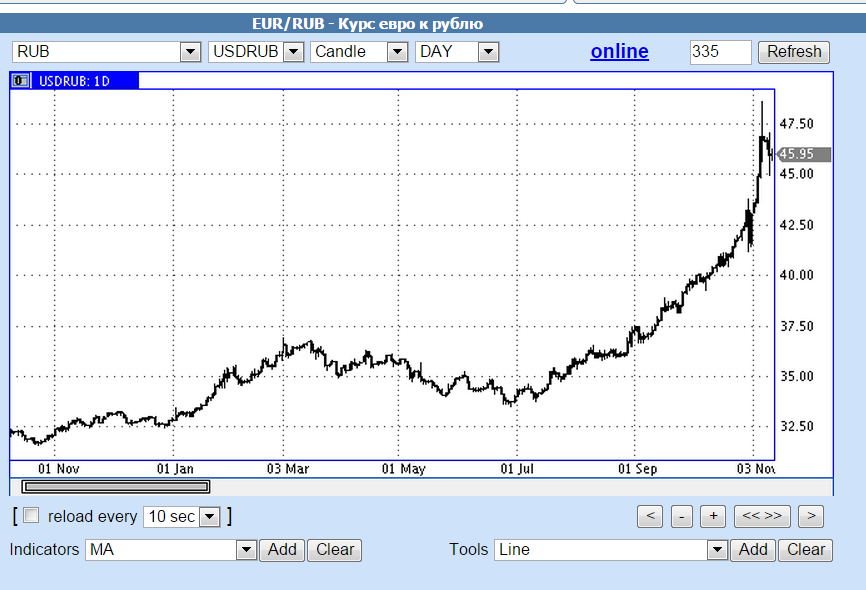Follow the online link
The height and width of the screenshot is (590, 866).
point(619,52)
